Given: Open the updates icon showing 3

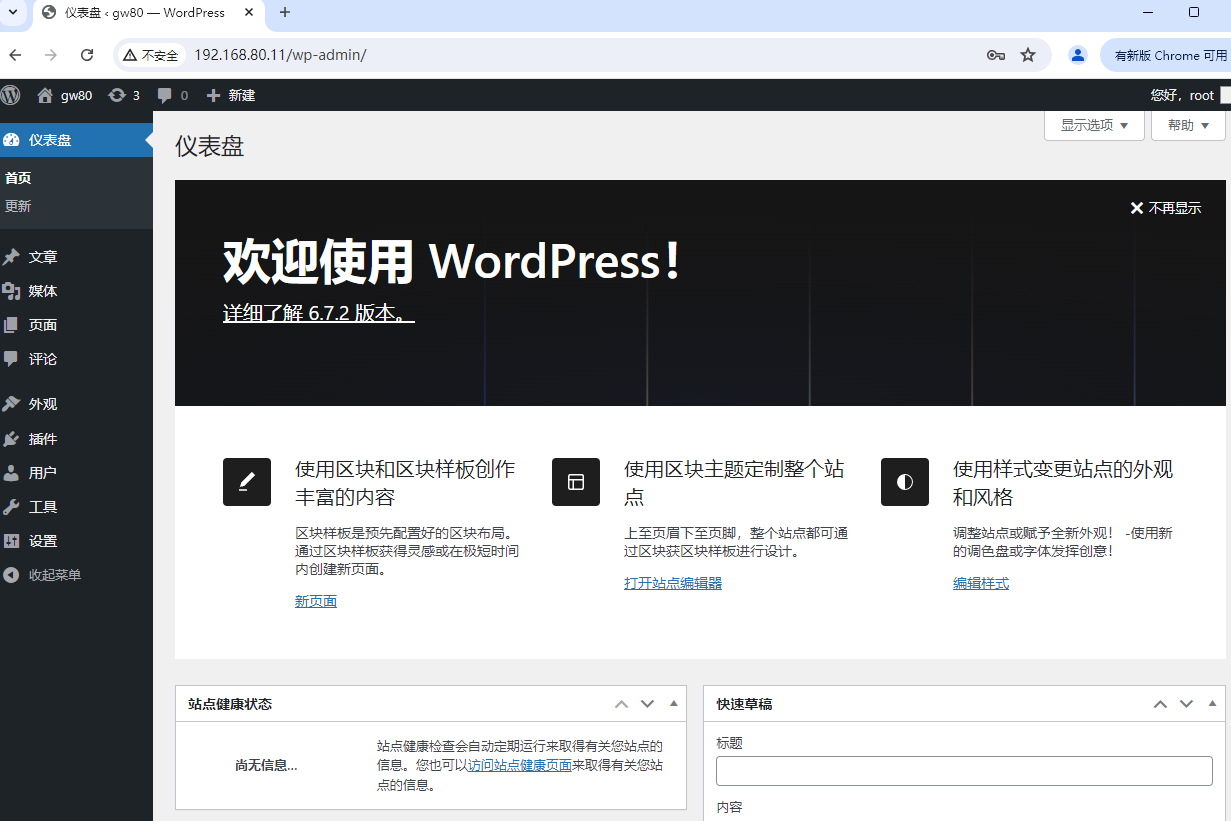Looking at the screenshot, I should click(x=117, y=95).
